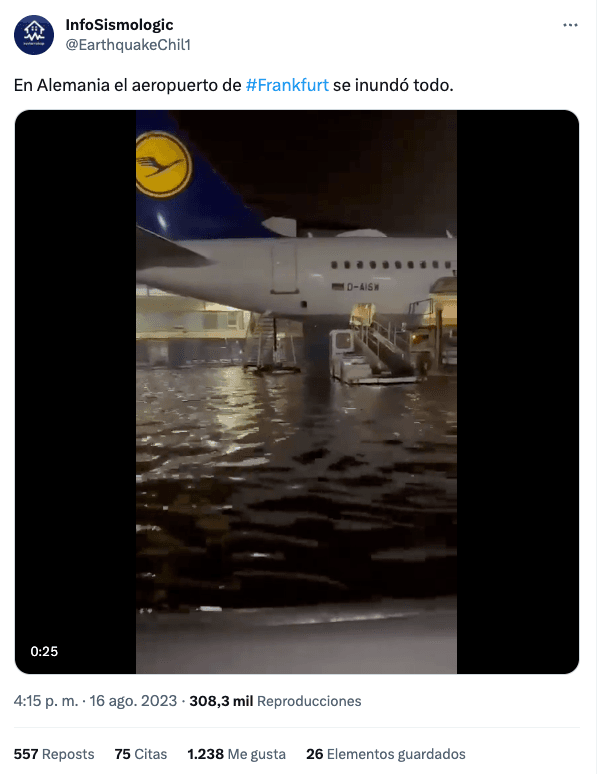Click the 26 Elementos guardados count
598x774 pixels.
(386, 754)
